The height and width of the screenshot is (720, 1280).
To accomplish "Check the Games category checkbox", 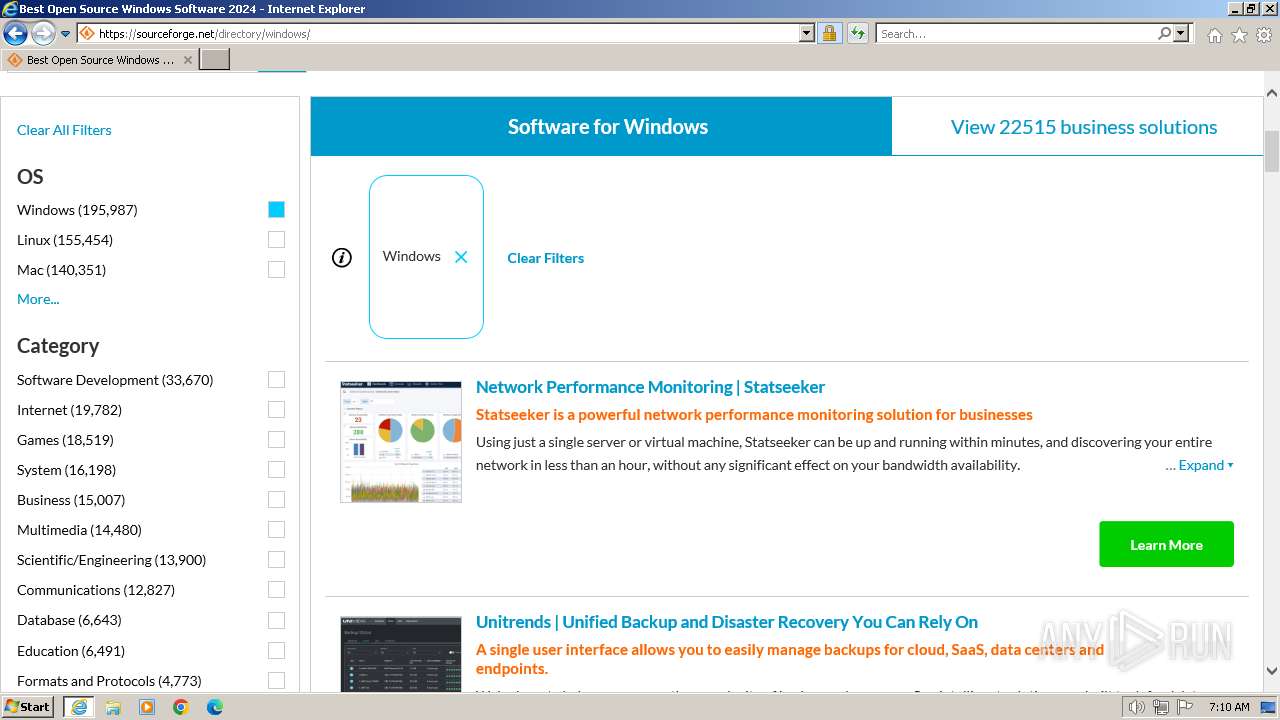I will (276, 439).
